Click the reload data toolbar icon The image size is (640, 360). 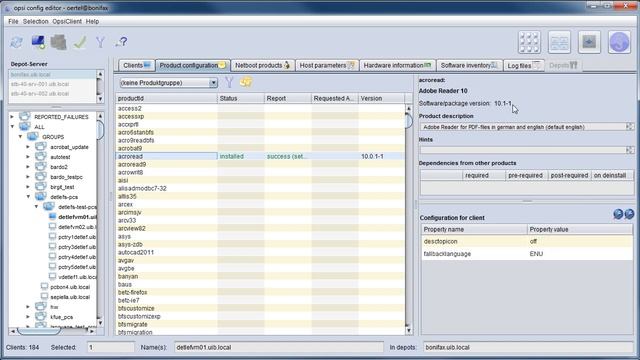tap(17, 42)
